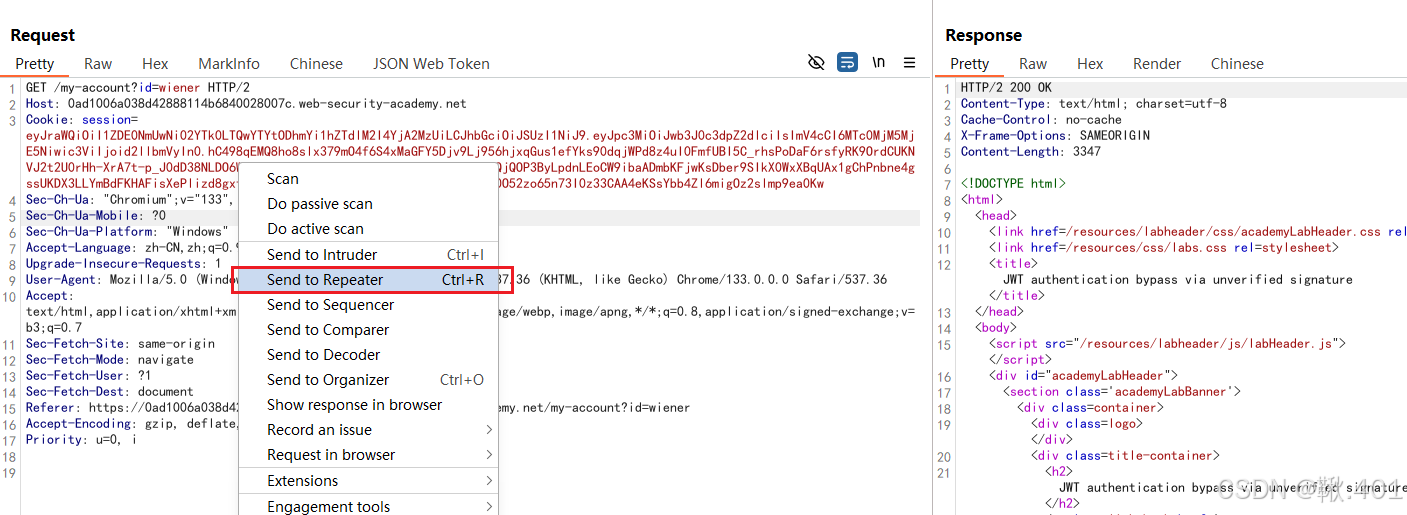
Task: Open the MarkInfo tab
Action: coord(229,63)
